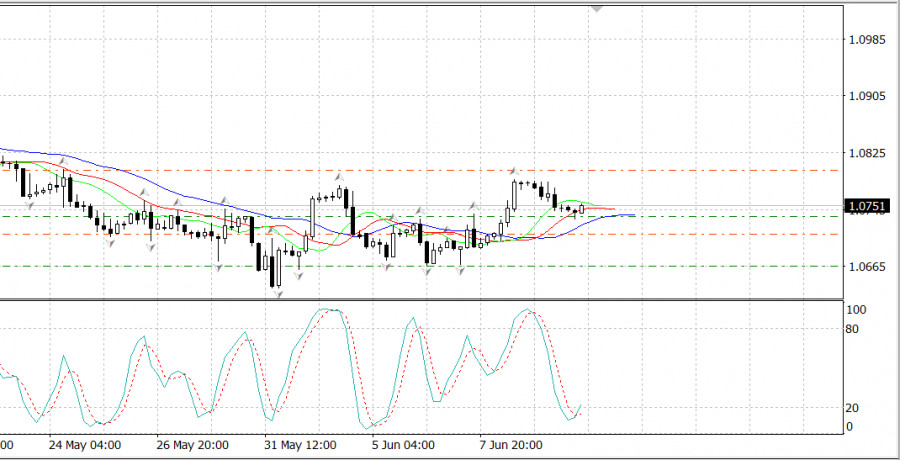Viewport: 900px width, 460px height.
Task: Click the stochastic 0 level label
Action: tap(849, 427)
